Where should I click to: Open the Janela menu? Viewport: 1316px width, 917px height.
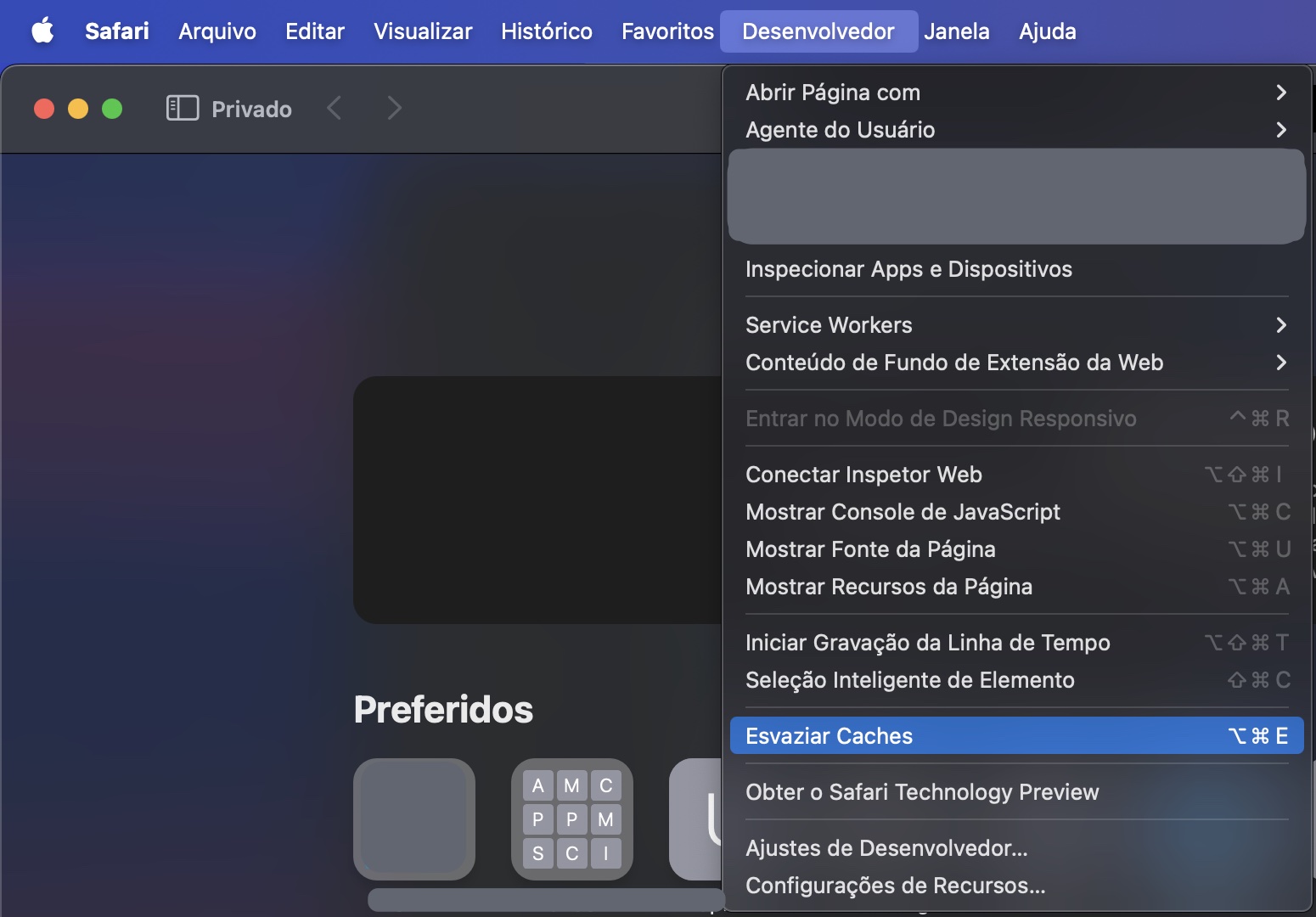pos(958,31)
